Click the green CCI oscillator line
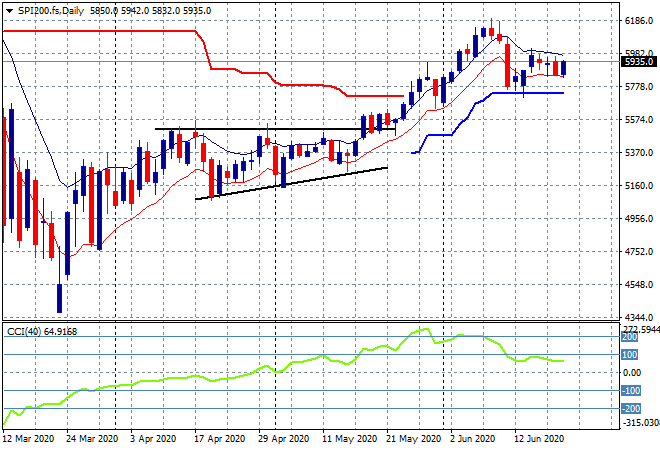660x450 pixels. click(x=283, y=367)
